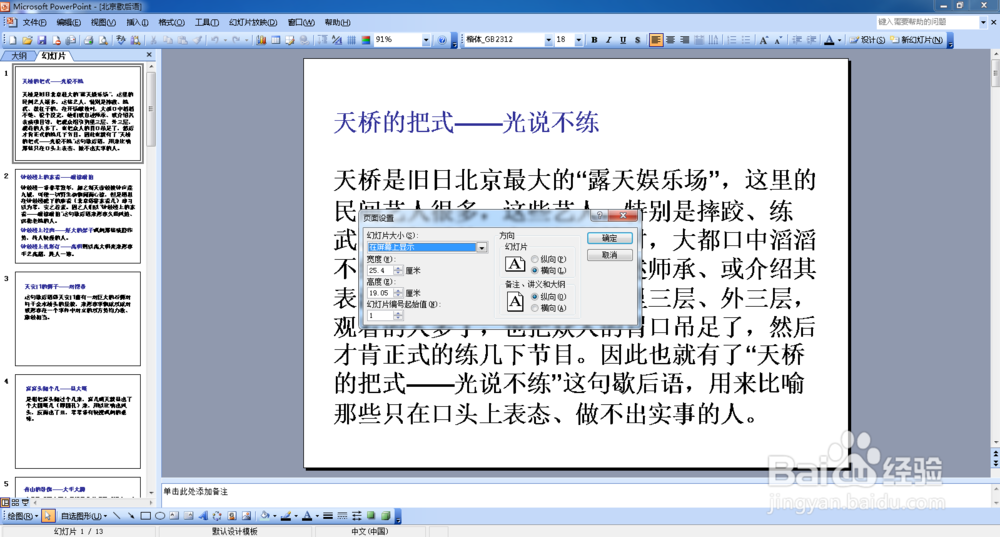Screen dimensions: 1000x537
Task: Open the 自选图形 (AutoShapes) dropdown
Action: coord(84,516)
